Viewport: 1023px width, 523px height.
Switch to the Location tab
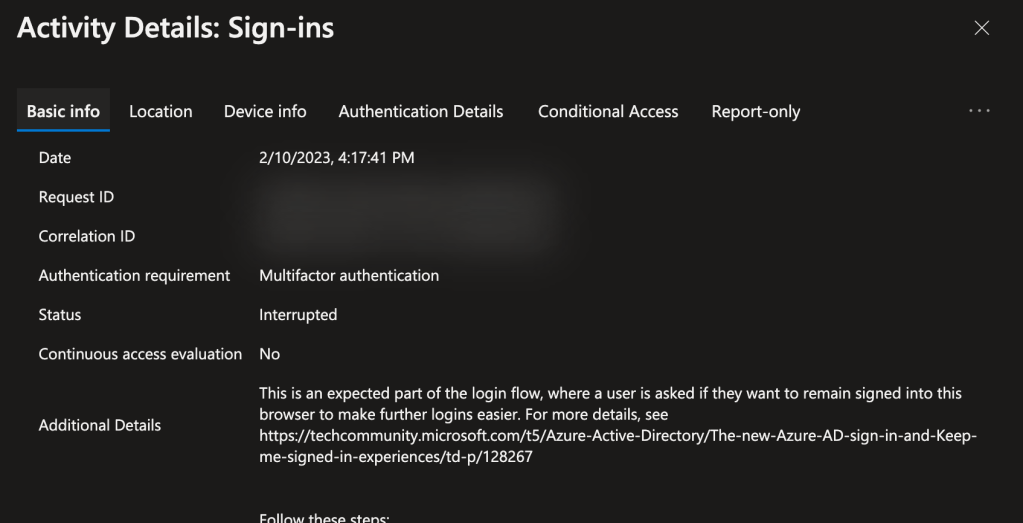160,111
